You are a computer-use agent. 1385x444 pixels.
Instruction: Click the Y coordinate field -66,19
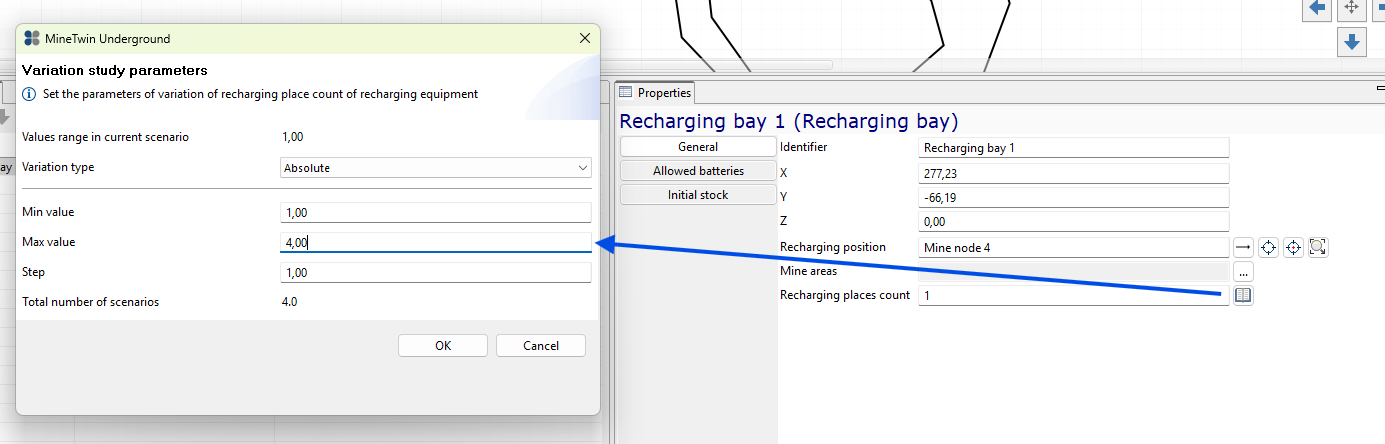pos(1073,198)
